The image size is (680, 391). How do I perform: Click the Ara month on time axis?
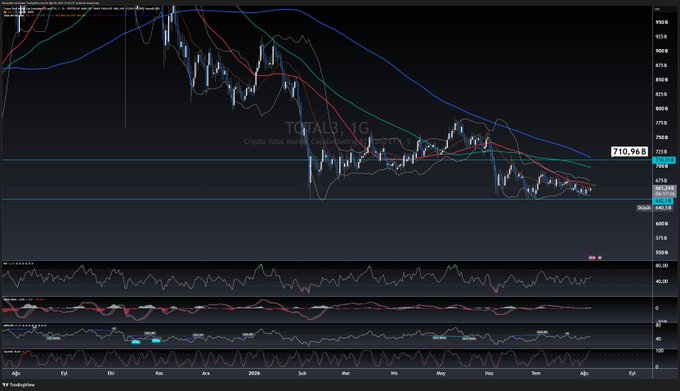click(206, 373)
